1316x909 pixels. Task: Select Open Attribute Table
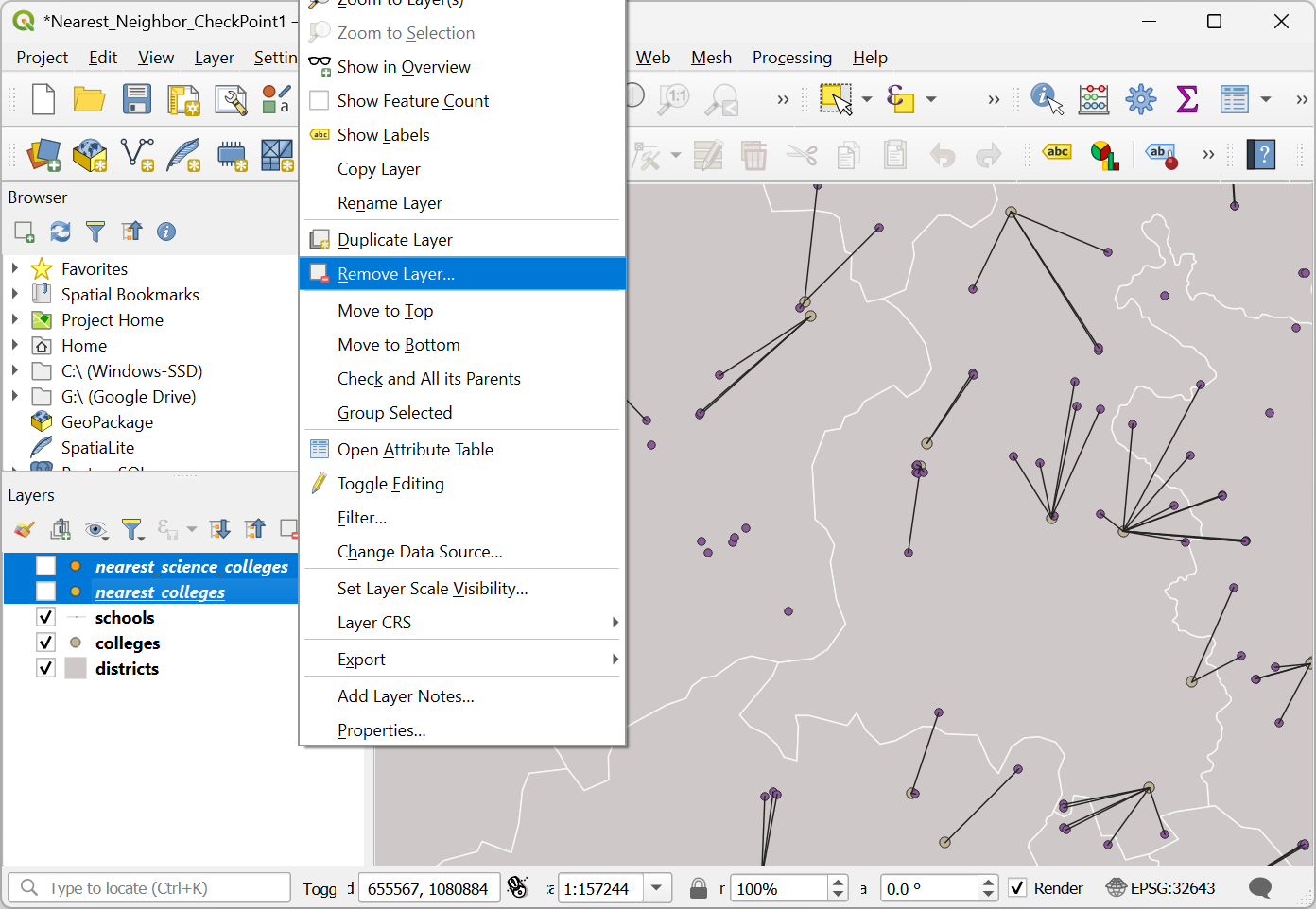pos(462,450)
